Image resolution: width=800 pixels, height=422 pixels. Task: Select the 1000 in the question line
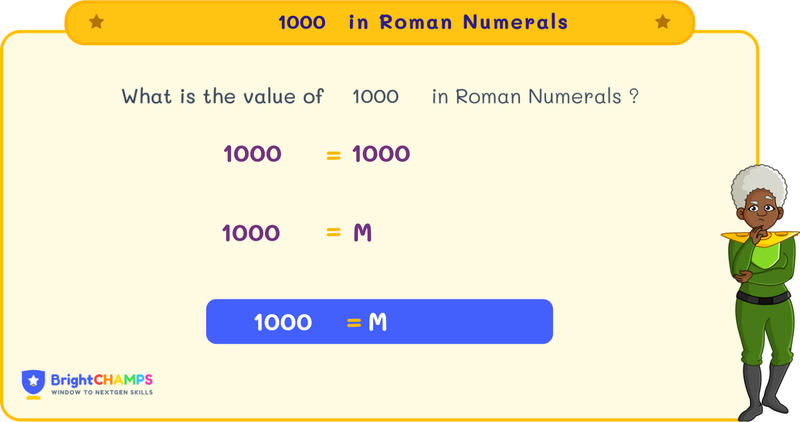pyautogui.click(x=375, y=97)
